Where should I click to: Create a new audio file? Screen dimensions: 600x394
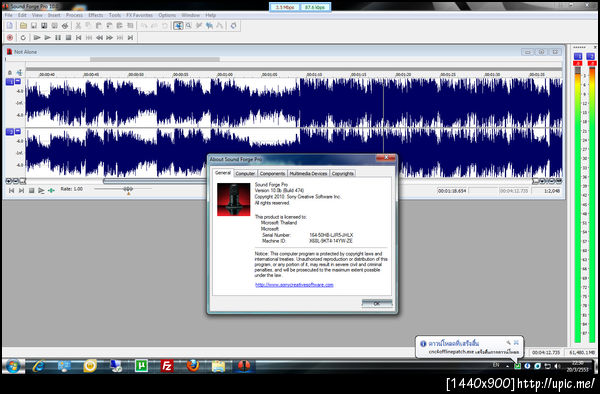[x=10, y=26]
